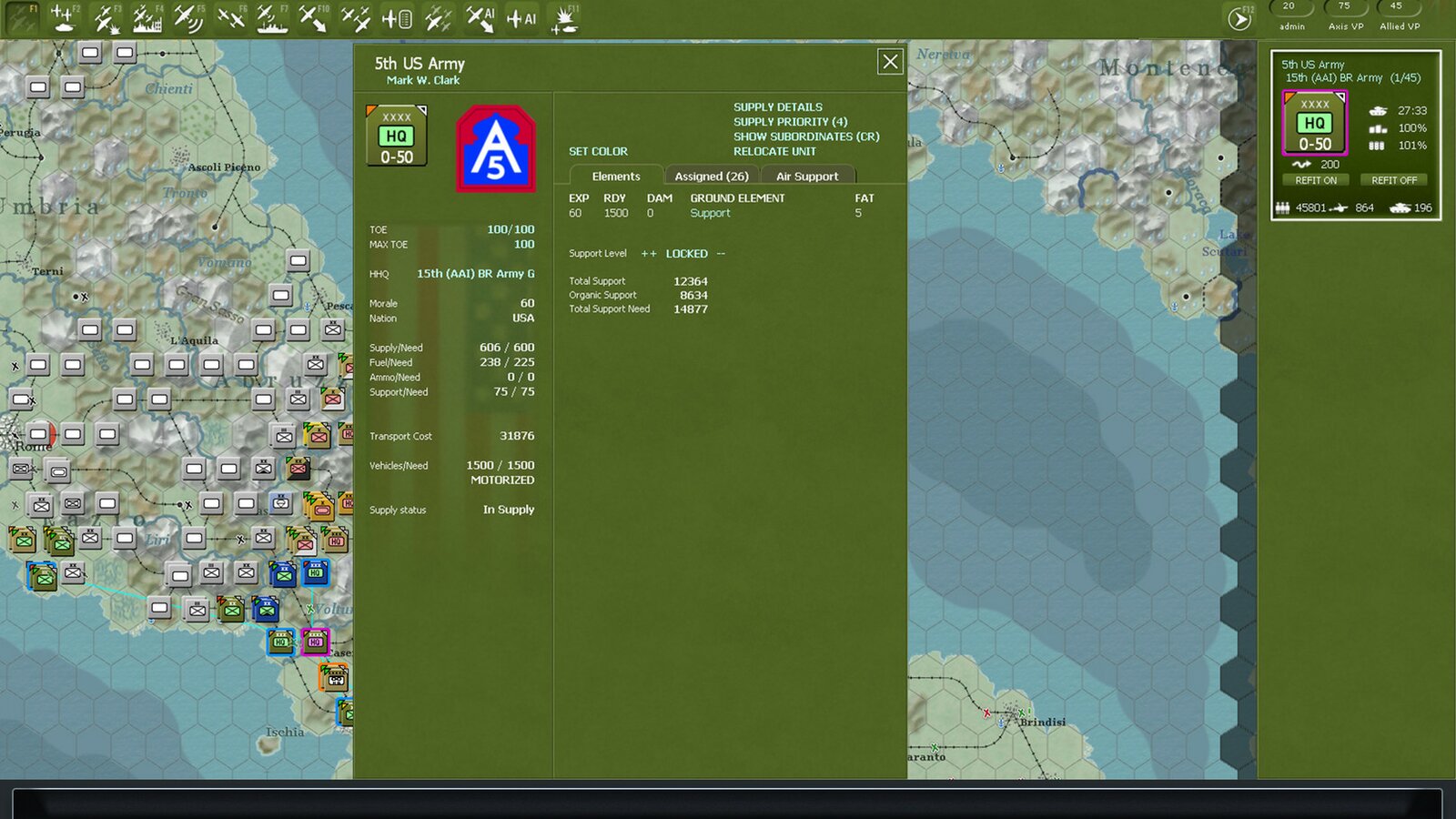Viewport: 1456px width, 819px height.
Task: Click the Support ground element entry
Action: [710, 213]
